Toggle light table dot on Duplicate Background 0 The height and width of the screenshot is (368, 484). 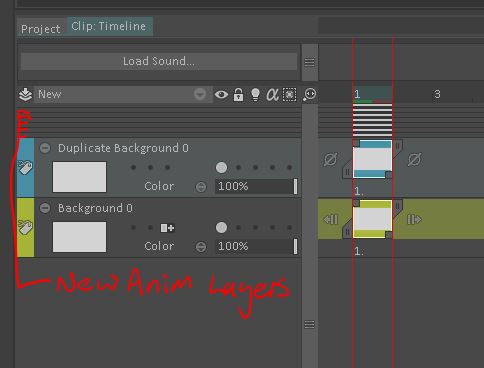click(255, 167)
